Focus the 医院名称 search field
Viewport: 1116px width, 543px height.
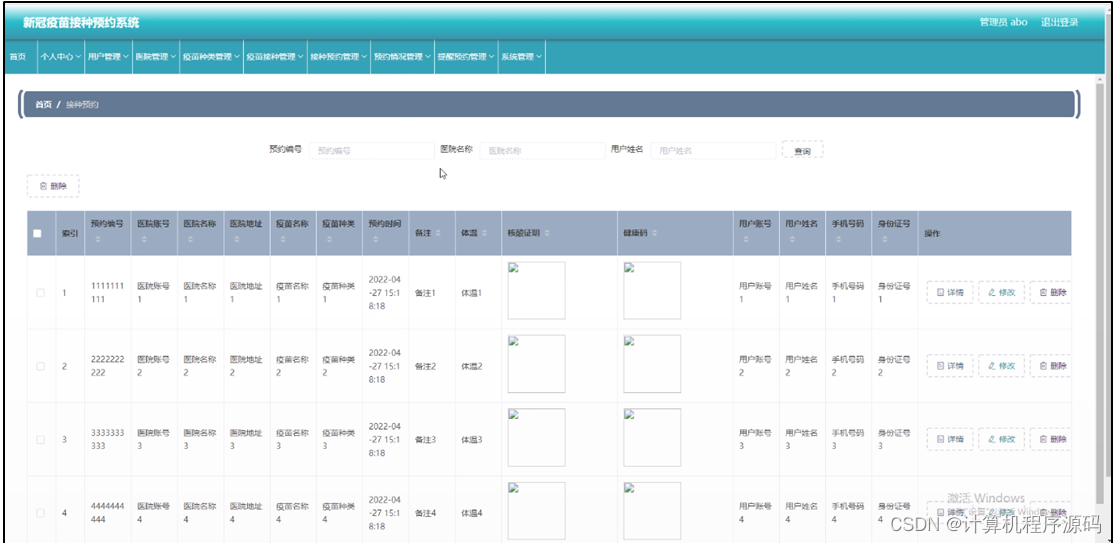pos(542,151)
